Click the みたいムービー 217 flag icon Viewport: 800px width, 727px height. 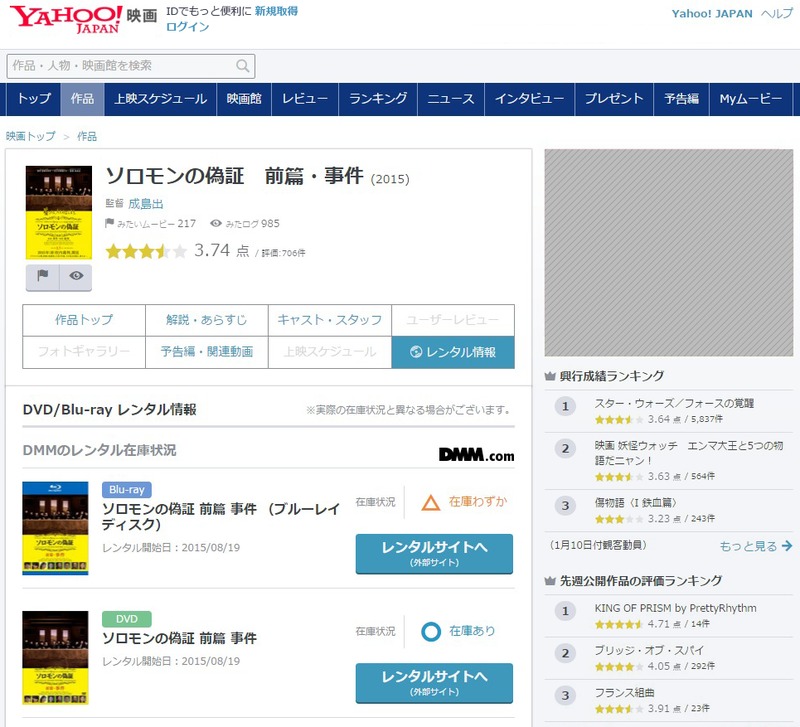tap(109, 223)
